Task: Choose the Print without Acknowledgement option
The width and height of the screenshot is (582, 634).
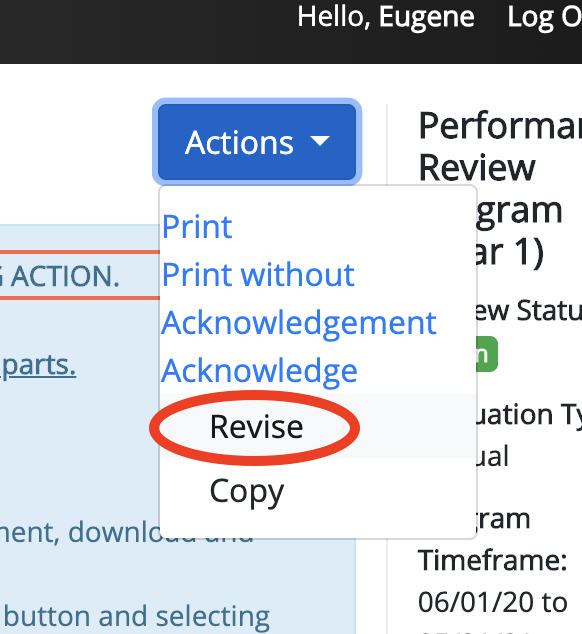Action: point(299,298)
